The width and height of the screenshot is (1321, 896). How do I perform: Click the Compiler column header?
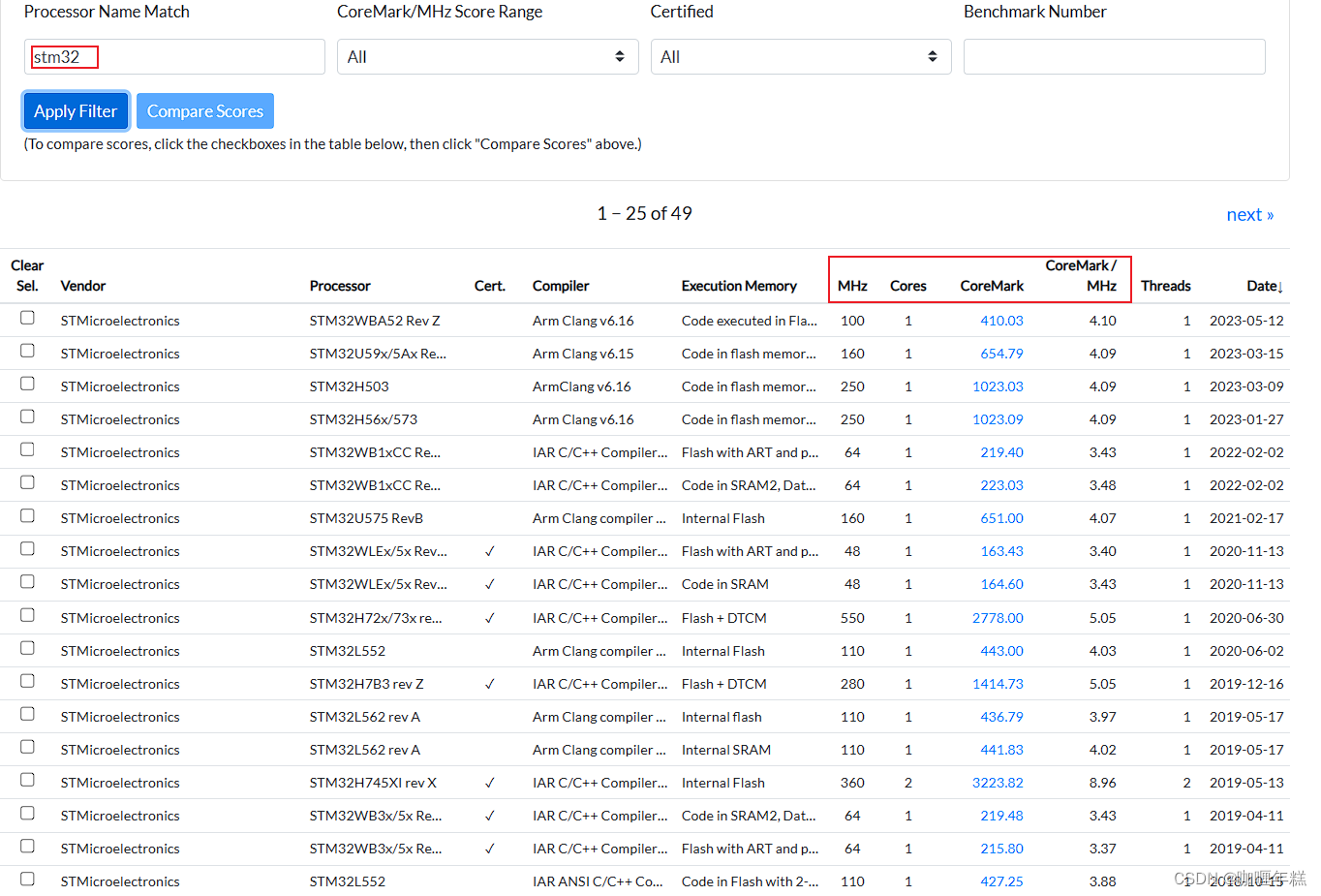coord(561,286)
